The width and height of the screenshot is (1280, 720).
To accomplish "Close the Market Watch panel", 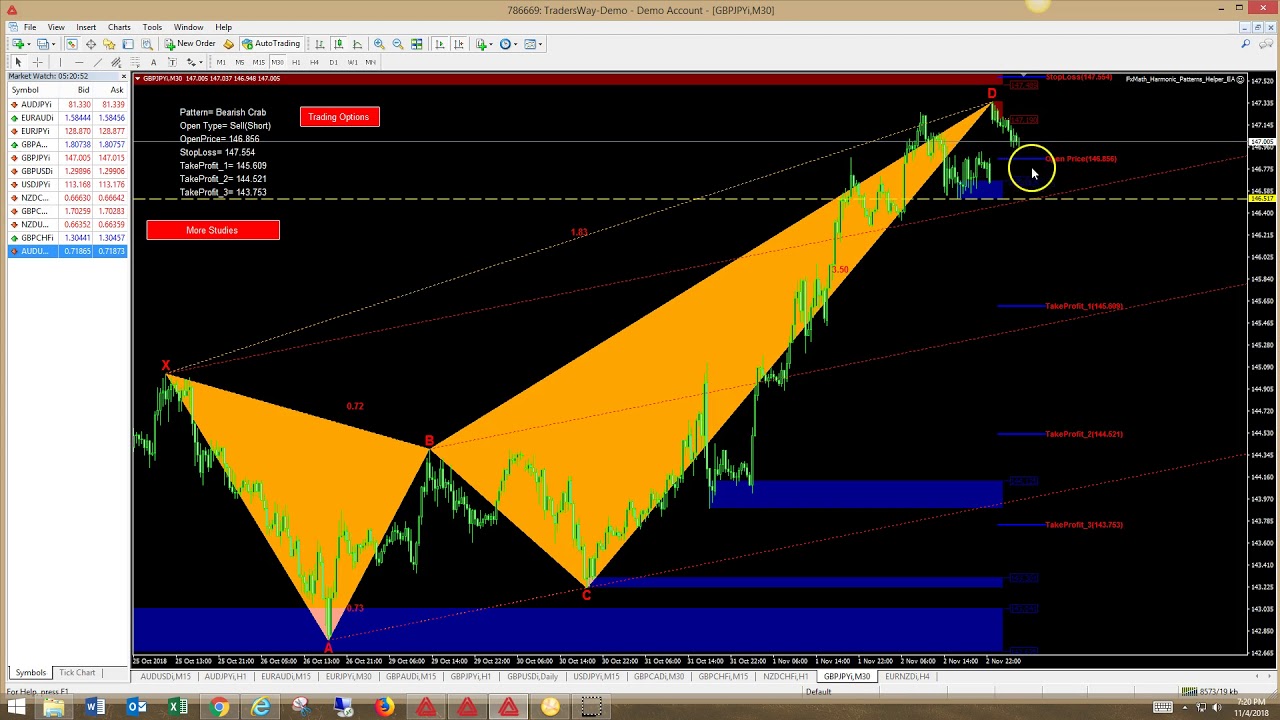I will pos(124,76).
